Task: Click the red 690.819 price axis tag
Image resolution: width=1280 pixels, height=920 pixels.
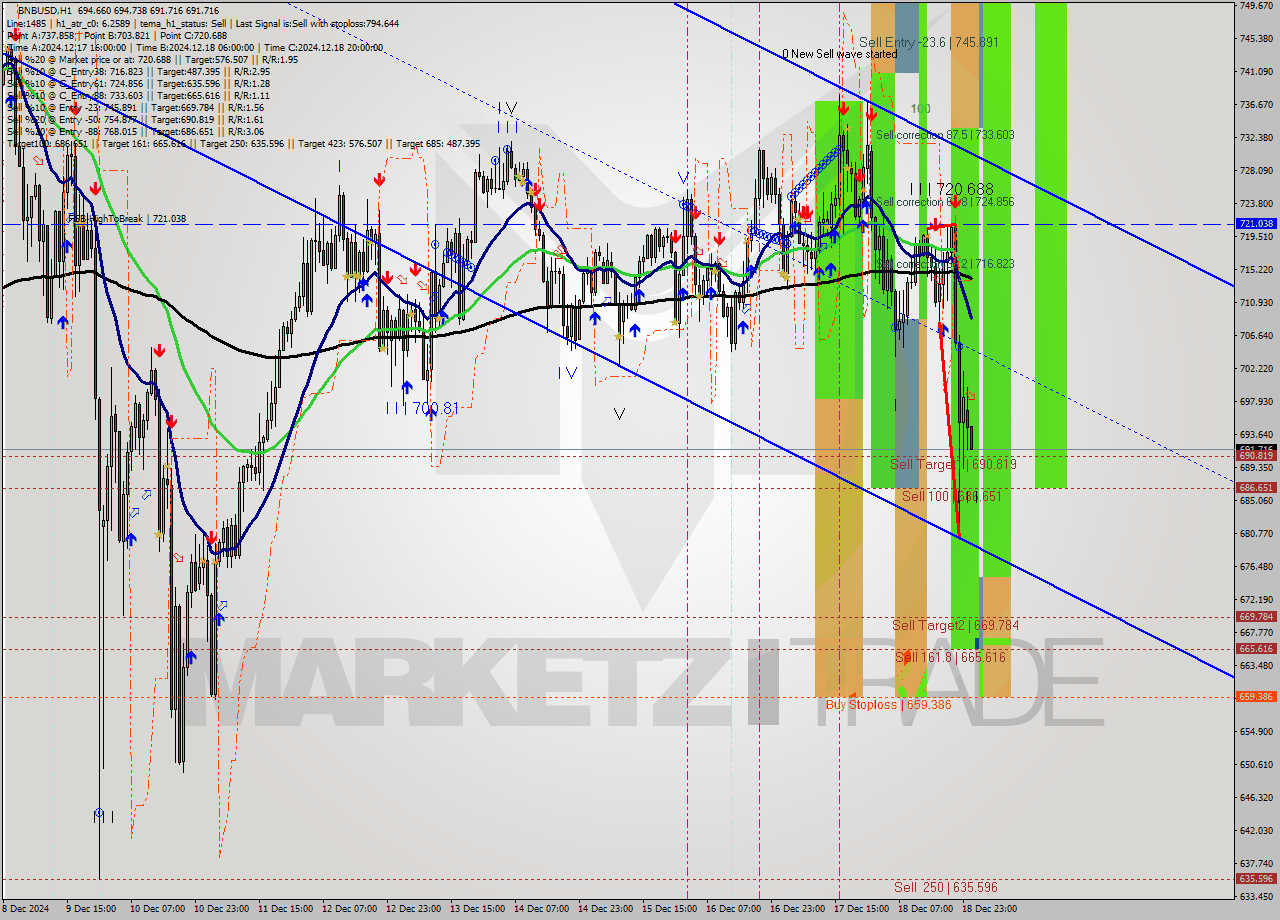Action: pos(1256,455)
